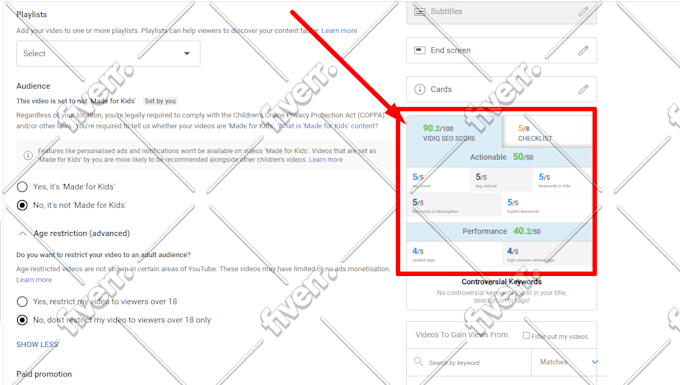Click the Search by keyword field
The image size is (680, 385).
point(469,362)
